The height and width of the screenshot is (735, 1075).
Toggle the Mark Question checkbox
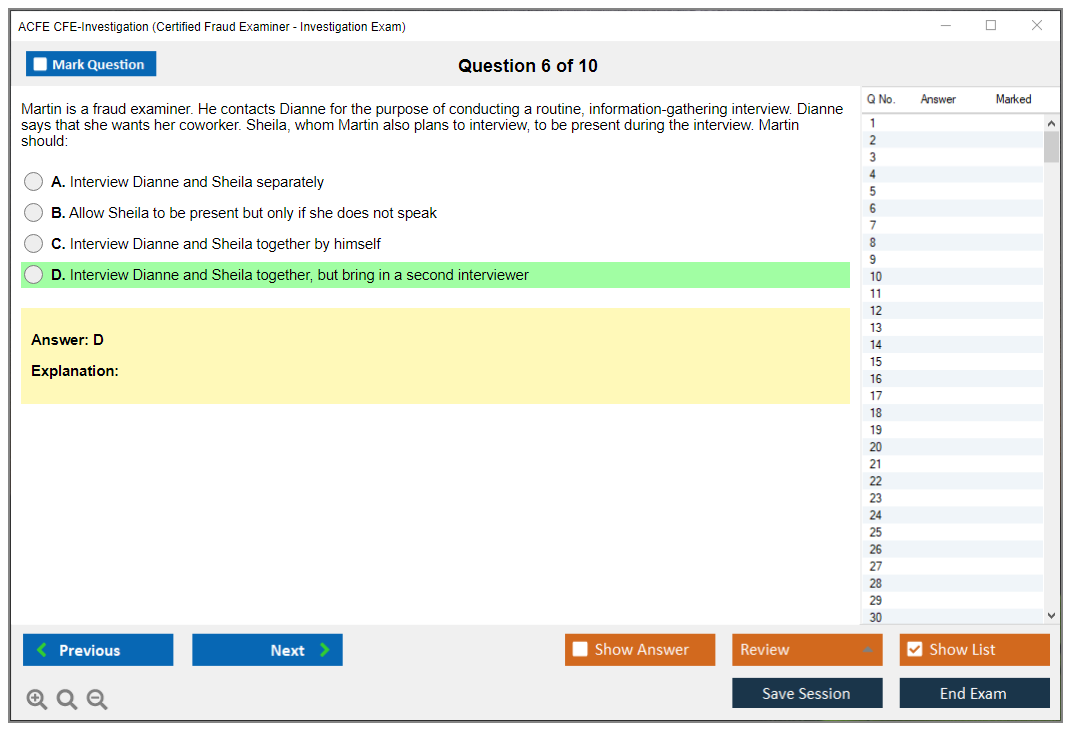(41, 65)
